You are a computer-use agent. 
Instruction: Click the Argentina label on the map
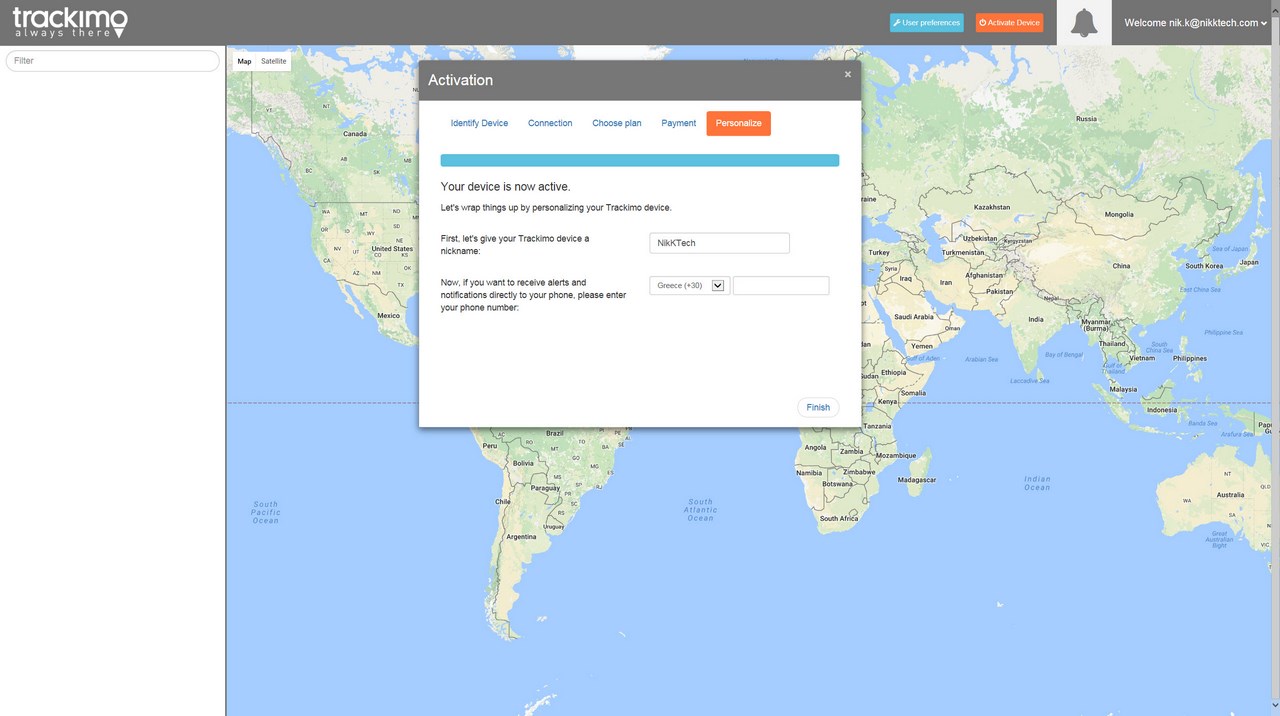point(521,537)
